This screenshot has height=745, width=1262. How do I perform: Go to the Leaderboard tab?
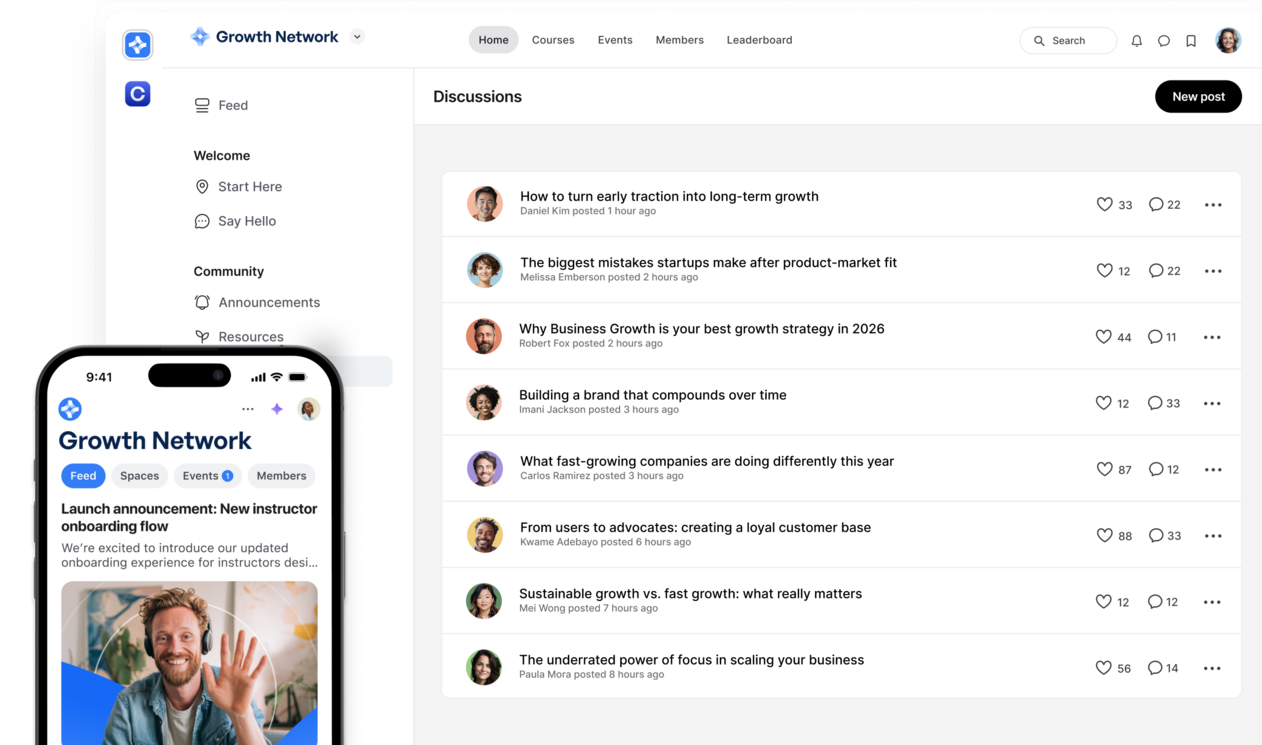coord(759,40)
